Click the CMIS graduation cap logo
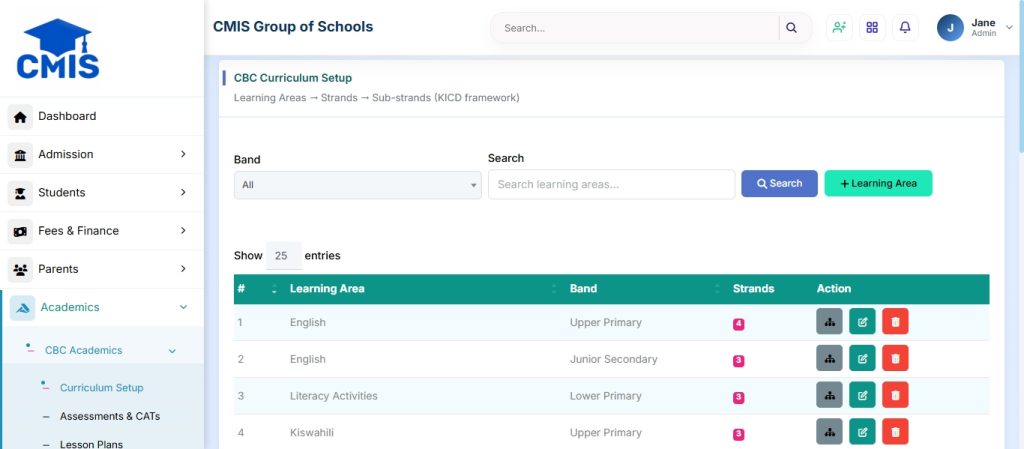This screenshot has height=449, width=1024. pos(58,48)
